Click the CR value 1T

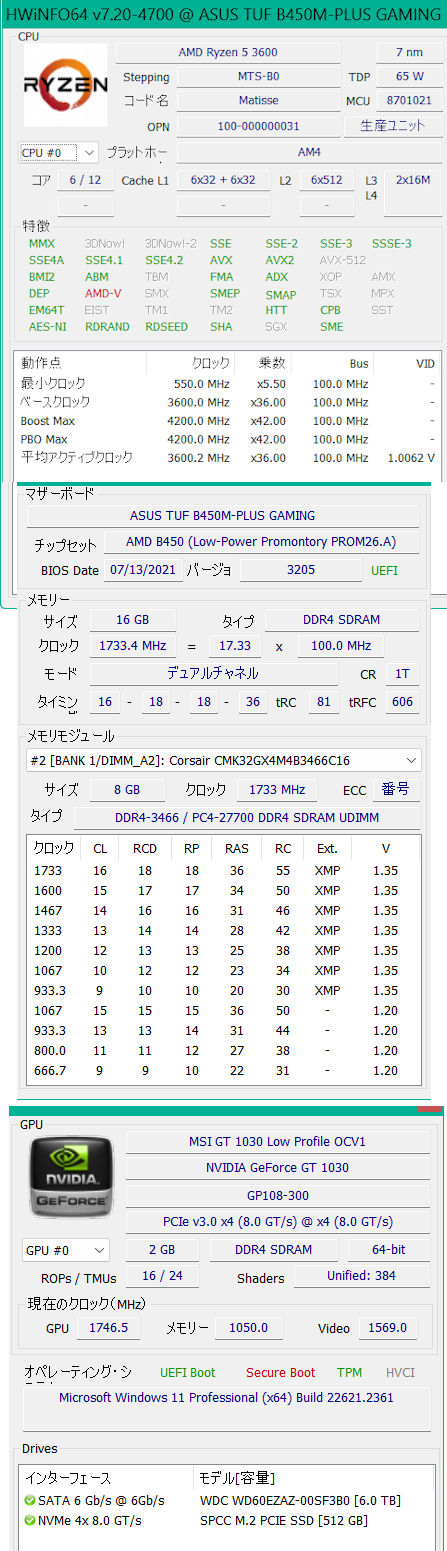pos(402,673)
